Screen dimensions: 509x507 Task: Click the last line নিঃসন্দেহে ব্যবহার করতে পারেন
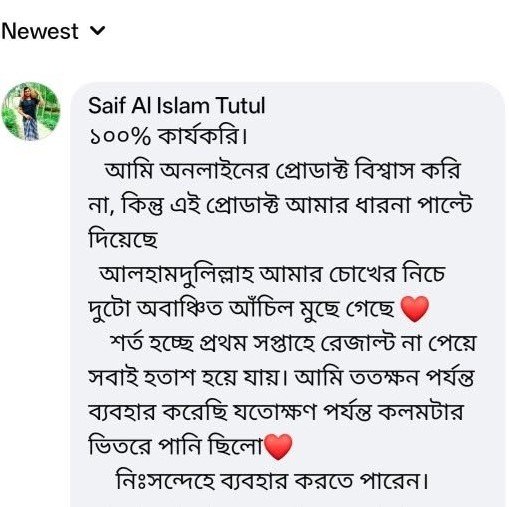tap(272, 481)
